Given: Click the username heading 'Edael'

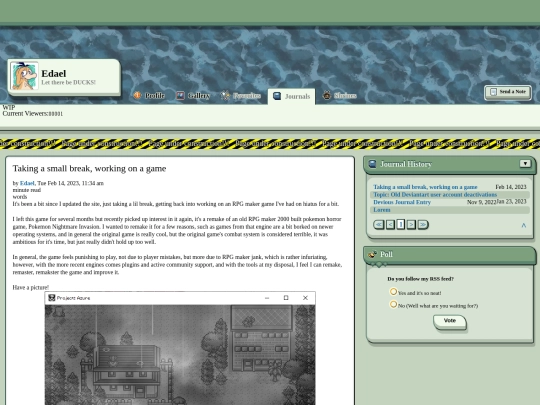Looking at the screenshot, I should [x=54, y=73].
